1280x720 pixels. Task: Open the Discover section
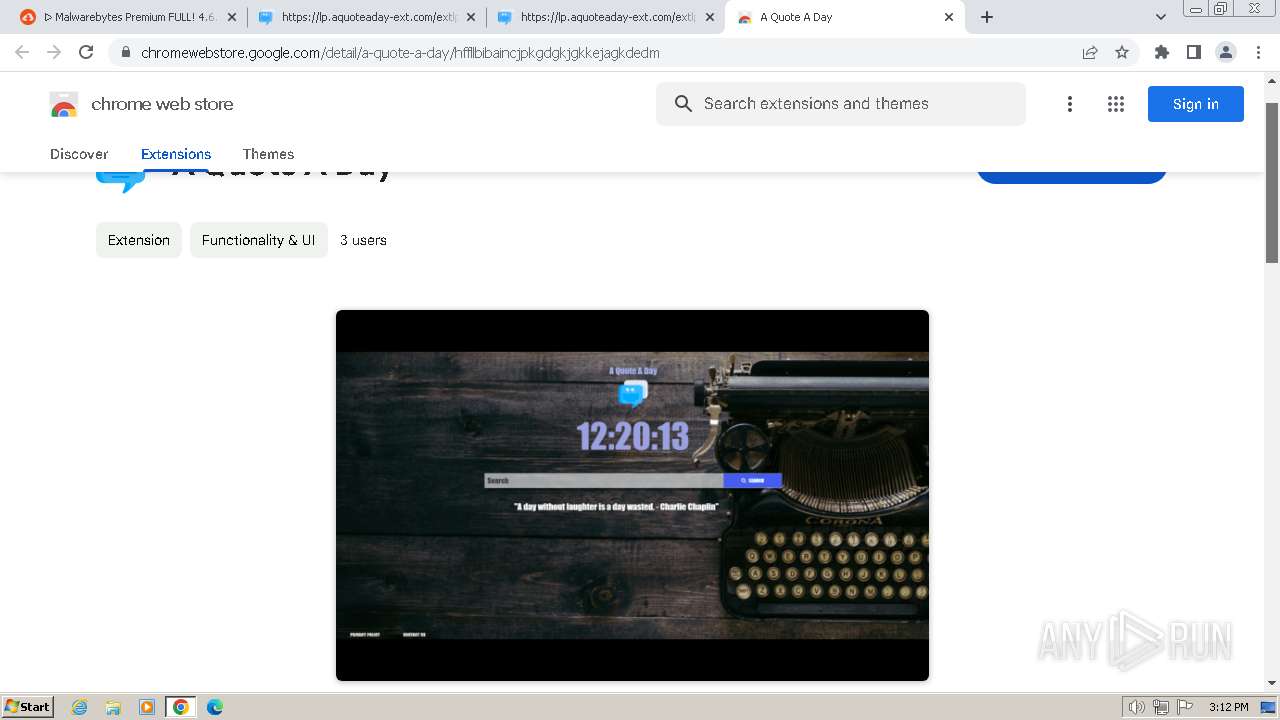point(79,154)
